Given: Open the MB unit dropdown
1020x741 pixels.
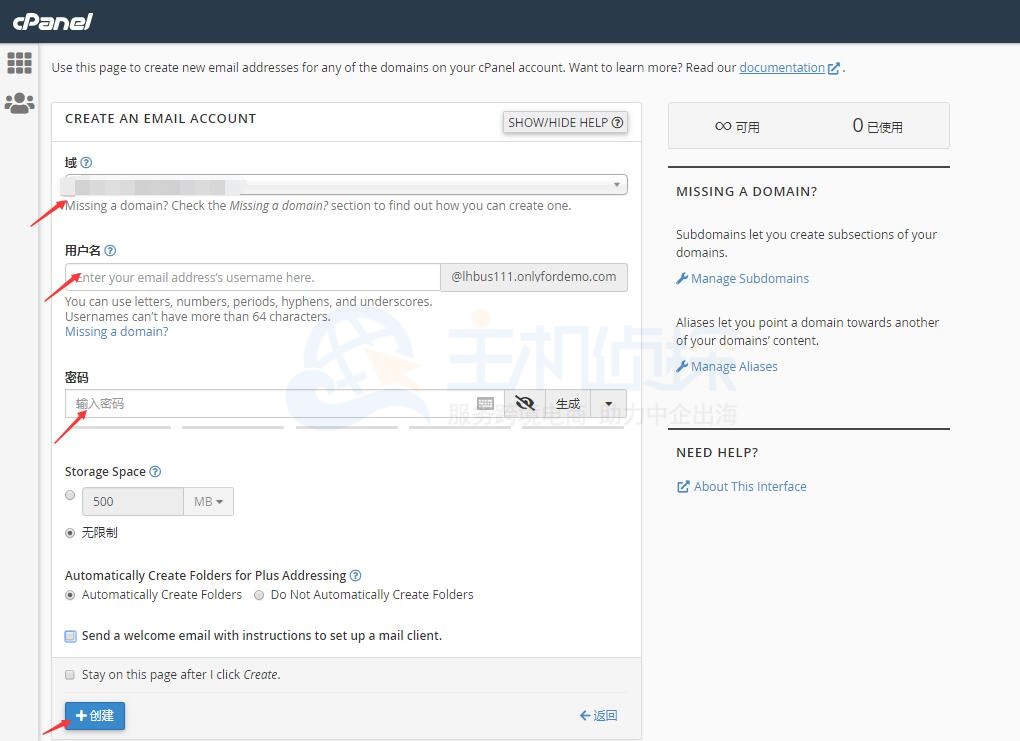Looking at the screenshot, I should point(208,502).
